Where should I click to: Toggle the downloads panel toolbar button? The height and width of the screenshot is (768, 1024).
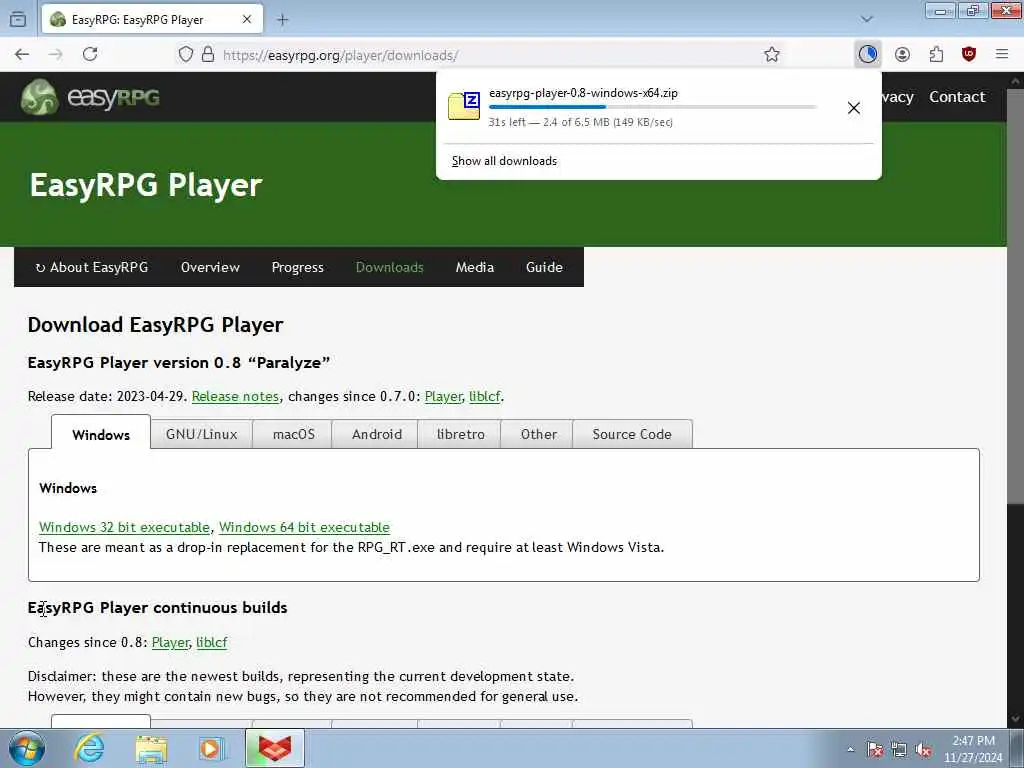click(x=867, y=55)
